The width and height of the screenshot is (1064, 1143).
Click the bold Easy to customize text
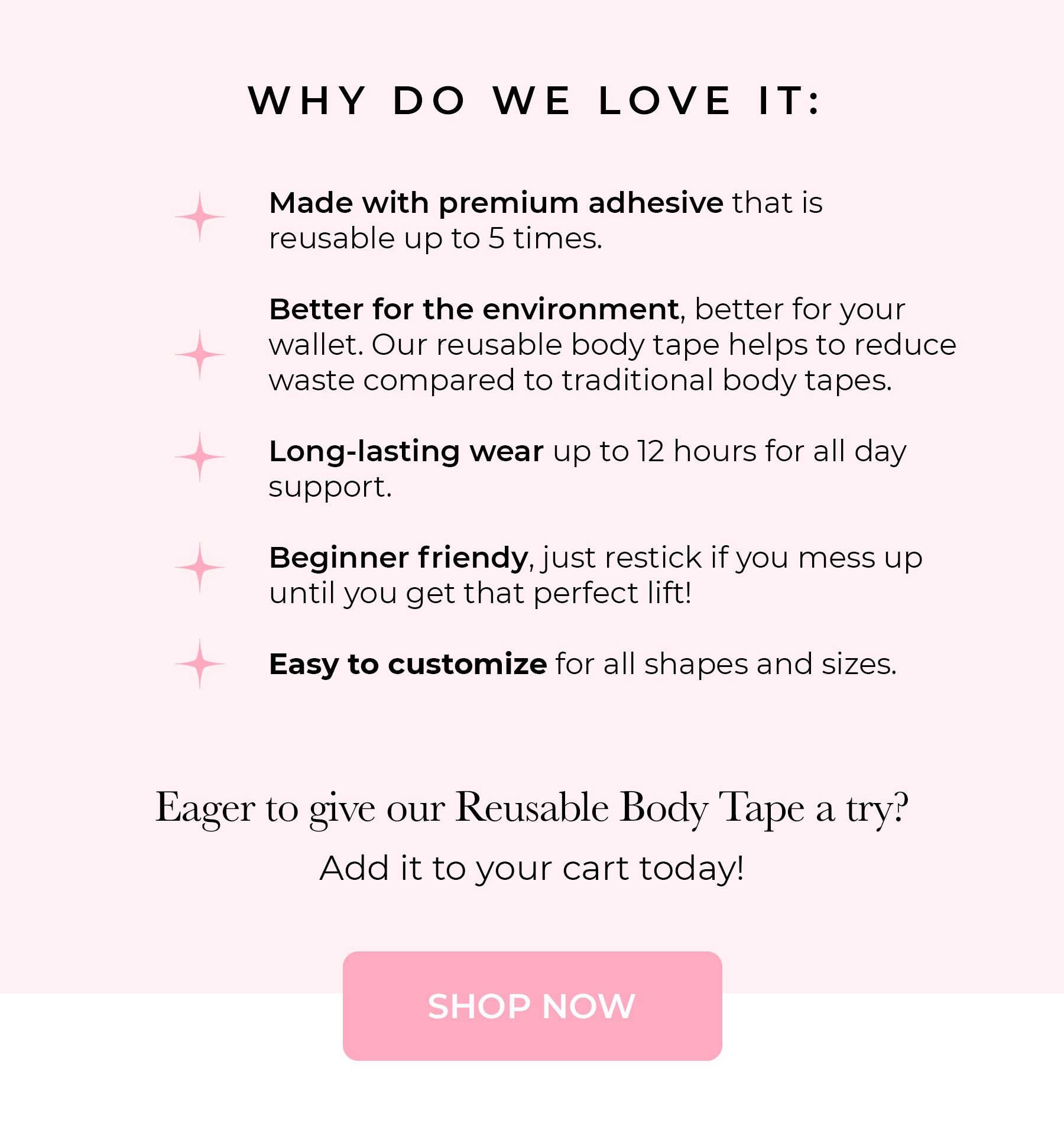(408, 665)
